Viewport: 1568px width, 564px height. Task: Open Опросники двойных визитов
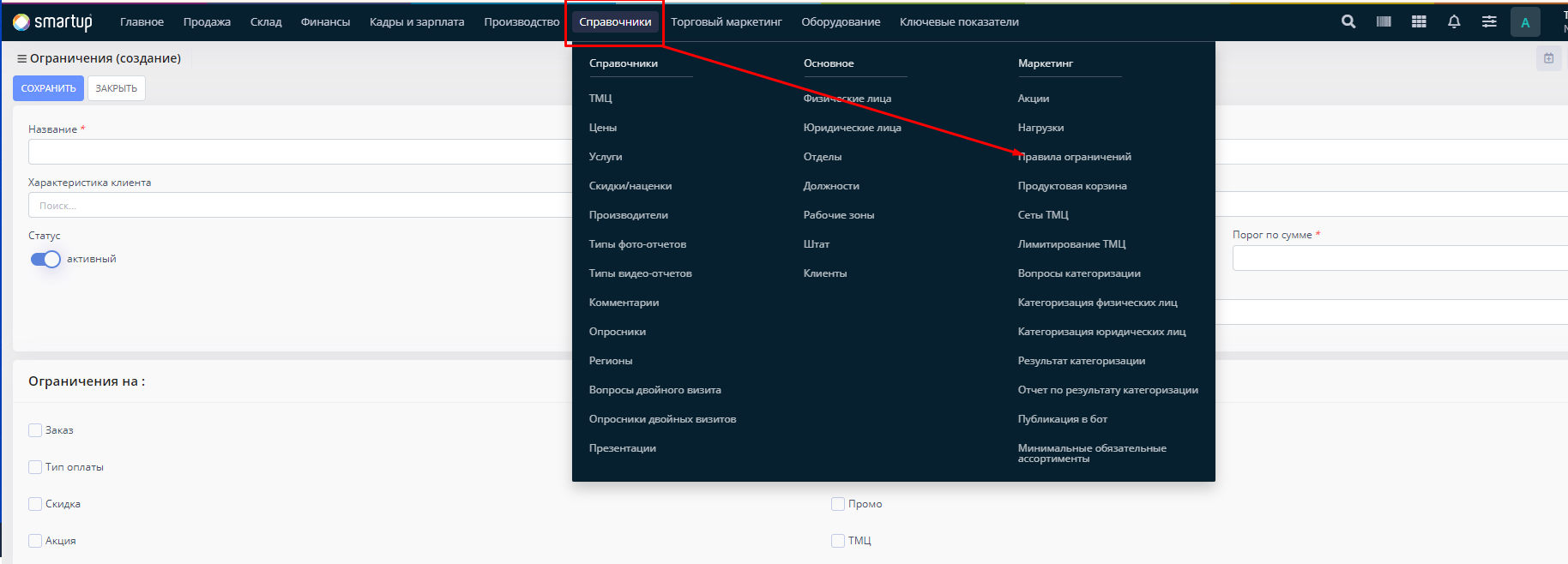663,419
